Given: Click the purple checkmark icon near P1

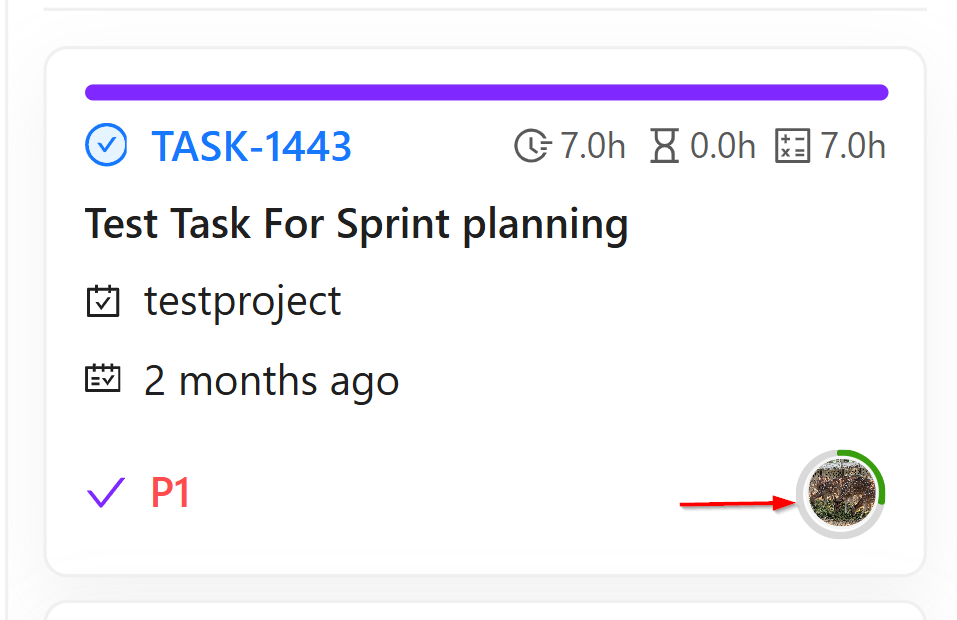Looking at the screenshot, I should coord(105,492).
